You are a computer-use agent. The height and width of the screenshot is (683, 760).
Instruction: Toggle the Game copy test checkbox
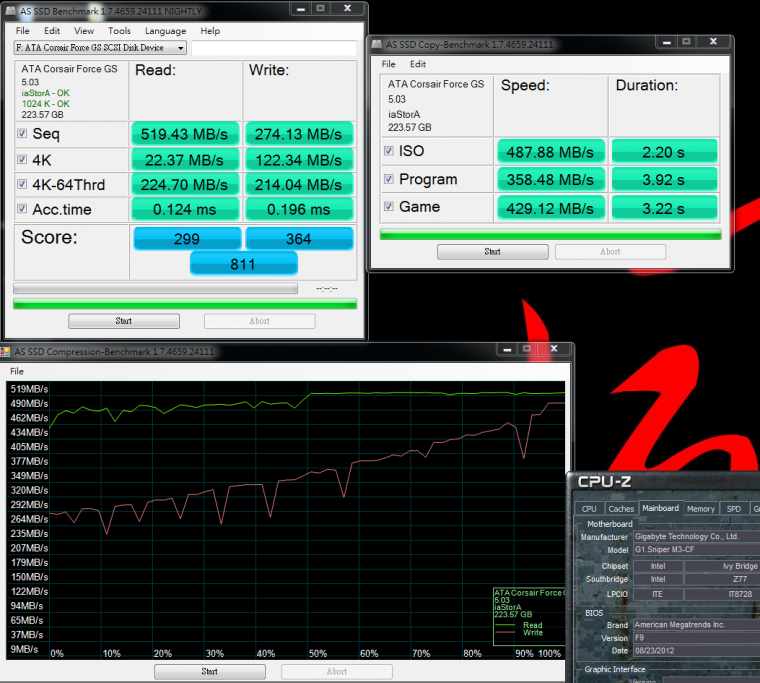coord(389,206)
